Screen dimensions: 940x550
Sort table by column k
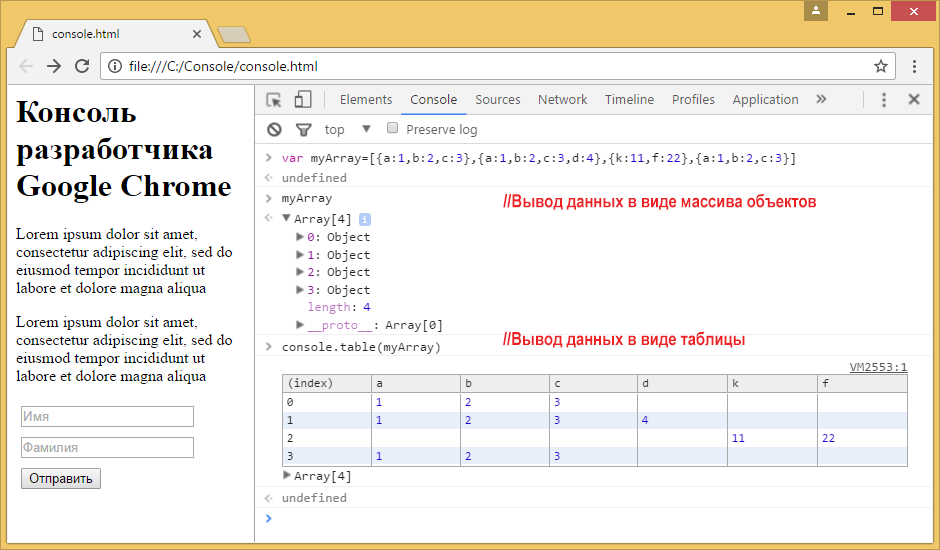(x=772, y=383)
